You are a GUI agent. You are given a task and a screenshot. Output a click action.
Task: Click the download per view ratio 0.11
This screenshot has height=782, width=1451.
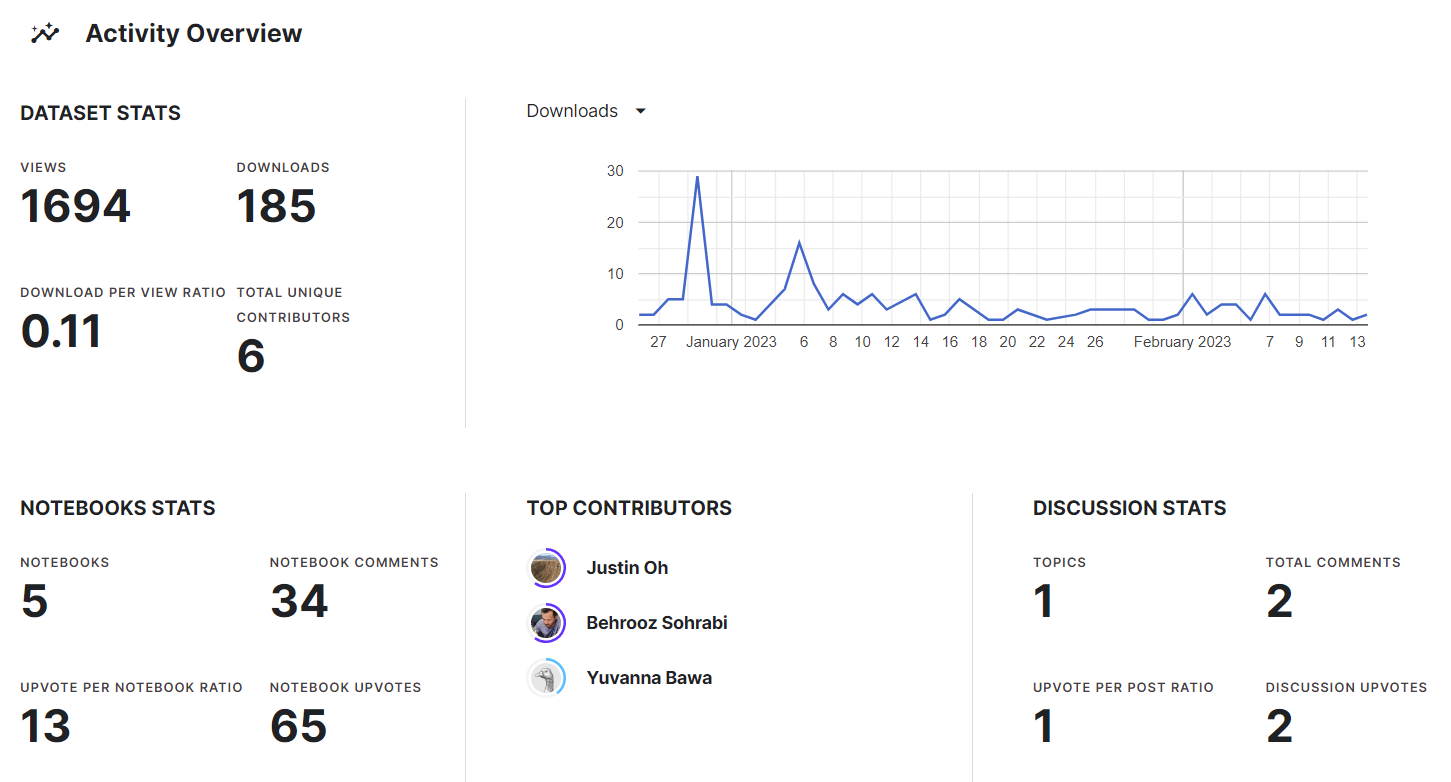pos(61,331)
